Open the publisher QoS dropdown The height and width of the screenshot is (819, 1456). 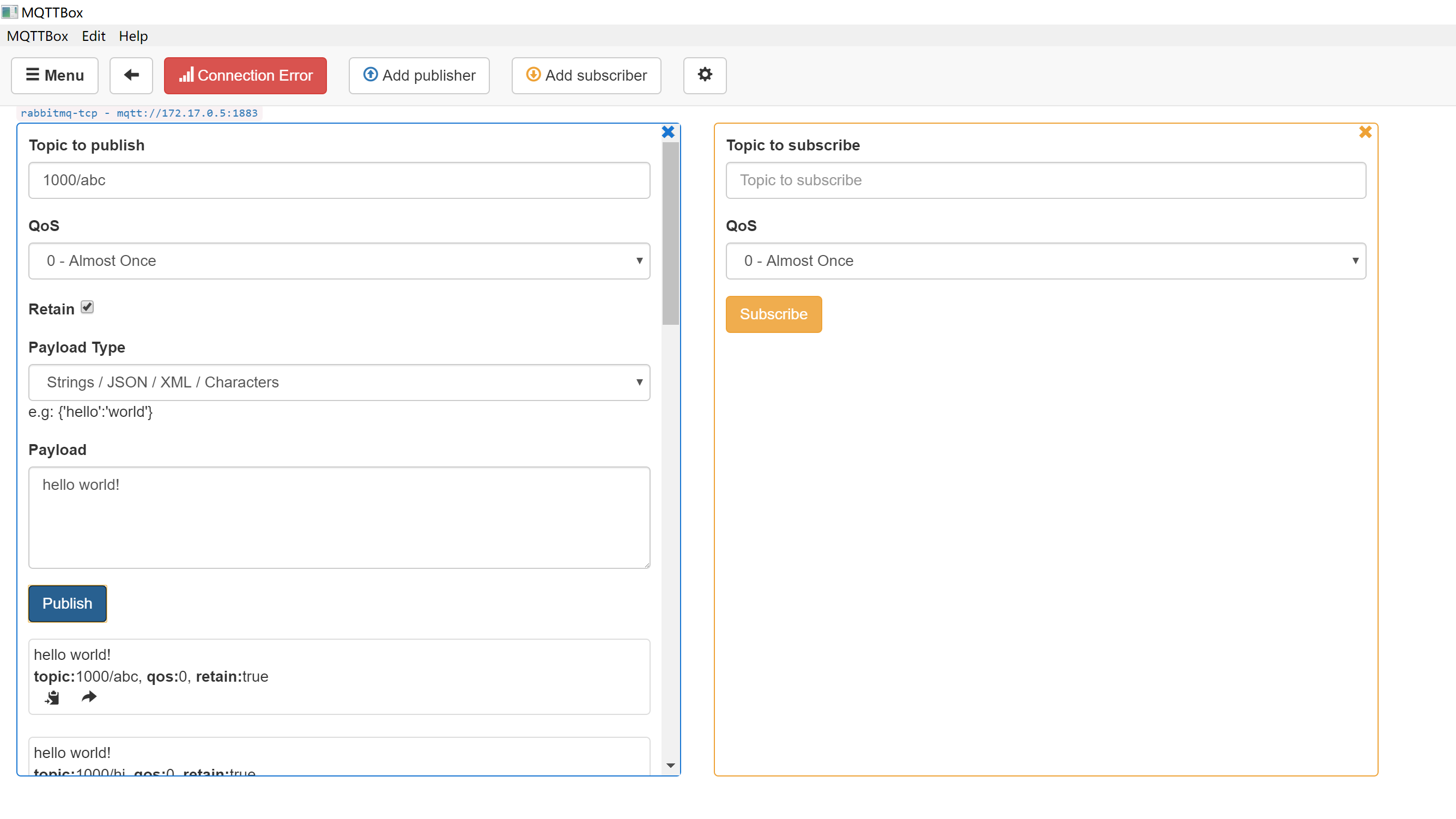pyautogui.click(x=339, y=260)
